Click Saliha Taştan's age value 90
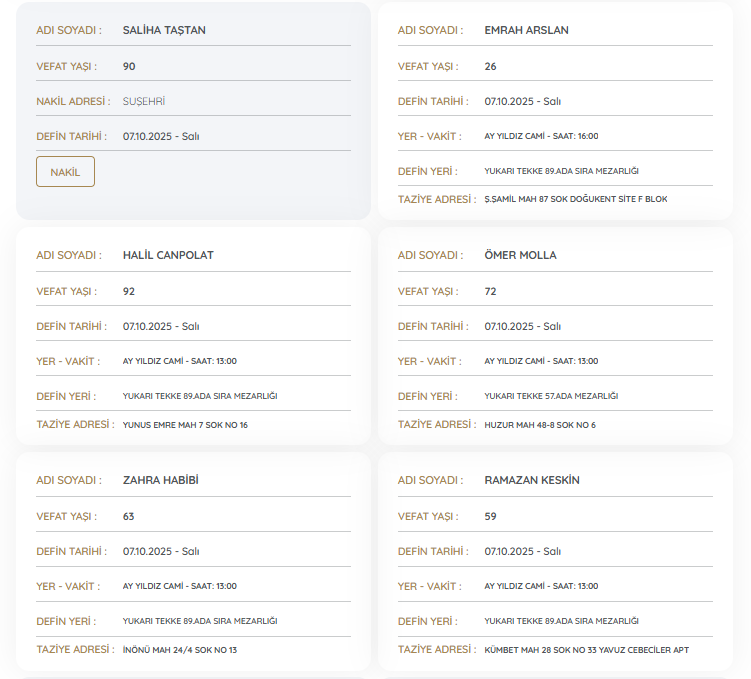The image size is (751, 679). click(129, 66)
